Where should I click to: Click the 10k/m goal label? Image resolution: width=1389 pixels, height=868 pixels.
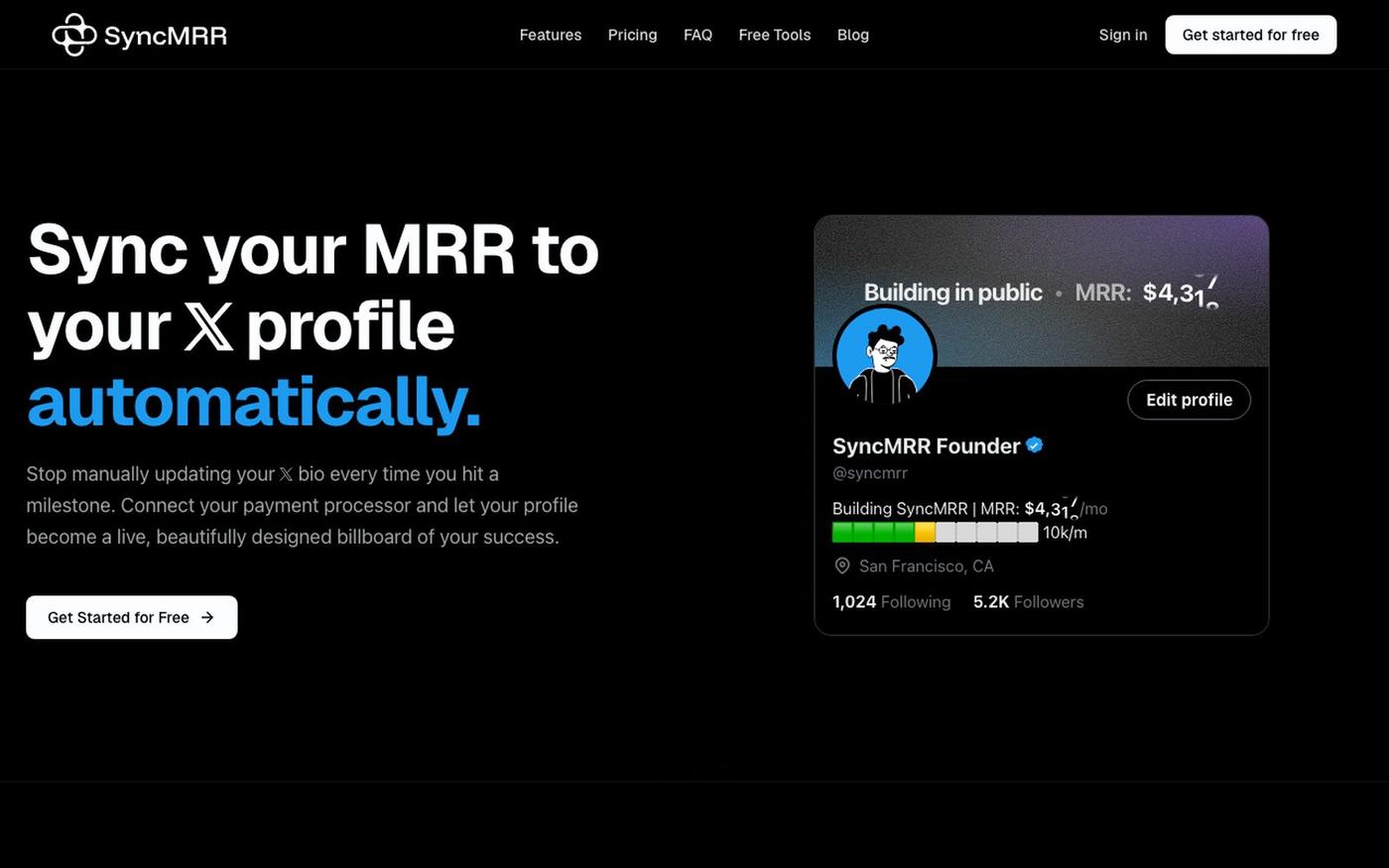point(1065,533)
